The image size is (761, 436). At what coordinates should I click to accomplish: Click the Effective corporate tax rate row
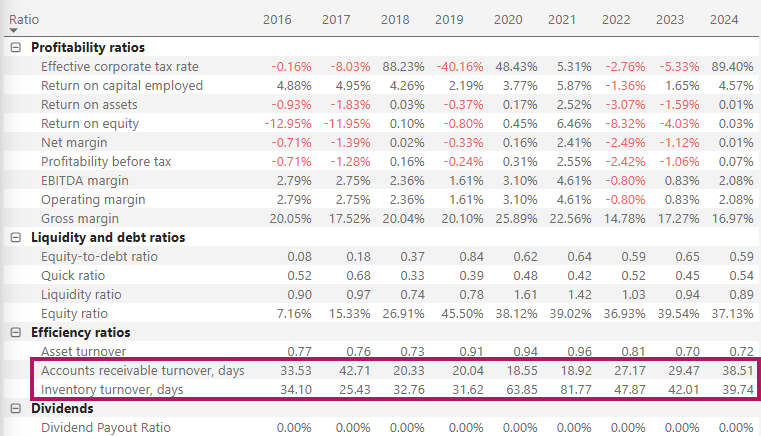121,67
